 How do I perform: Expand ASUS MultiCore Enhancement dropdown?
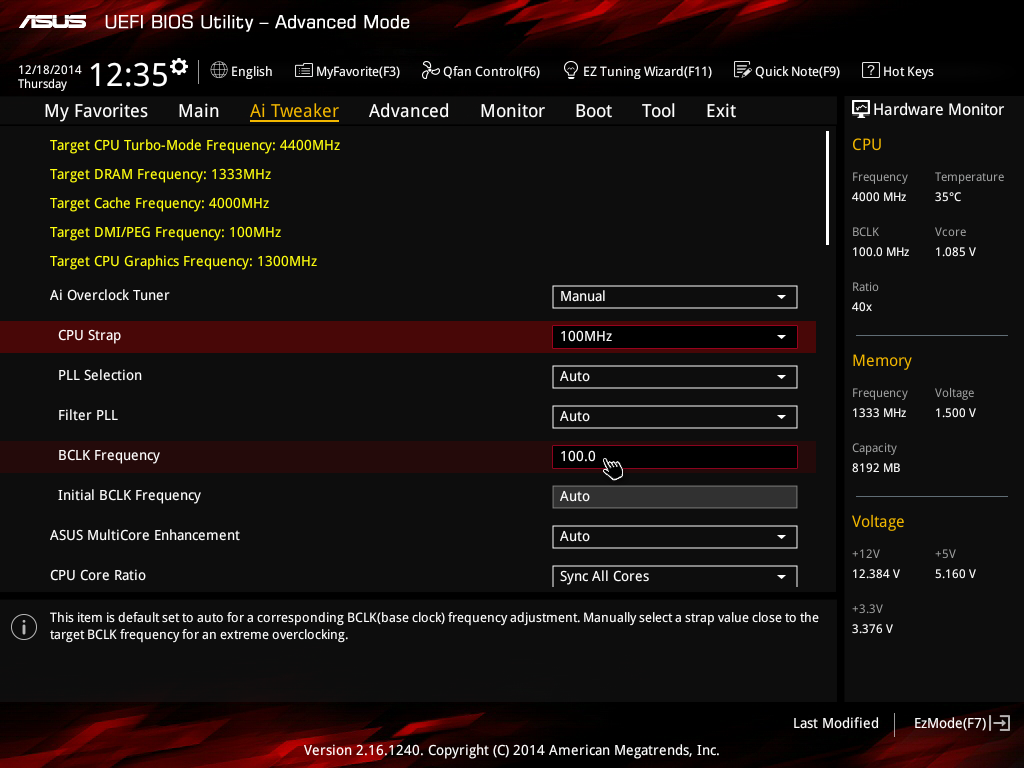pos(675,537)
